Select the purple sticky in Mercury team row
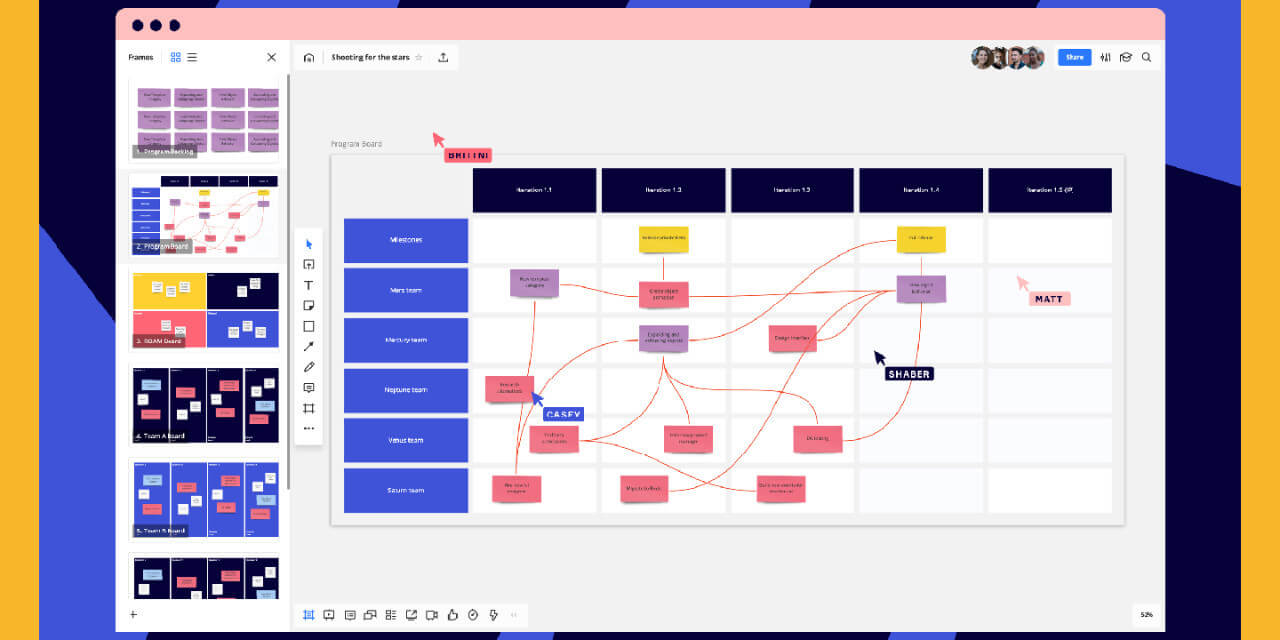1280x640 pixels. [x=664, y=339]
